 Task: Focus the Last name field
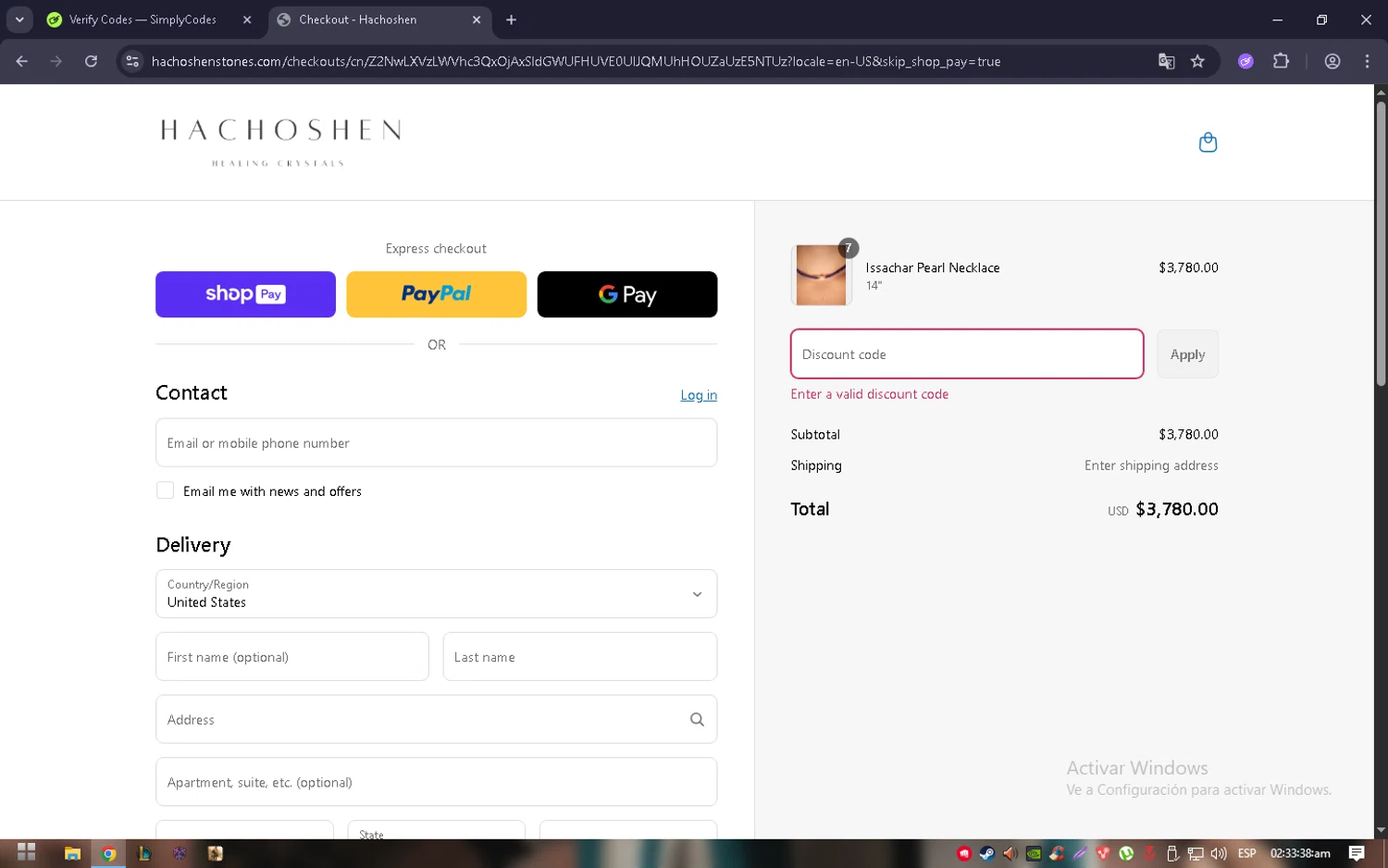tap(580, 657)
